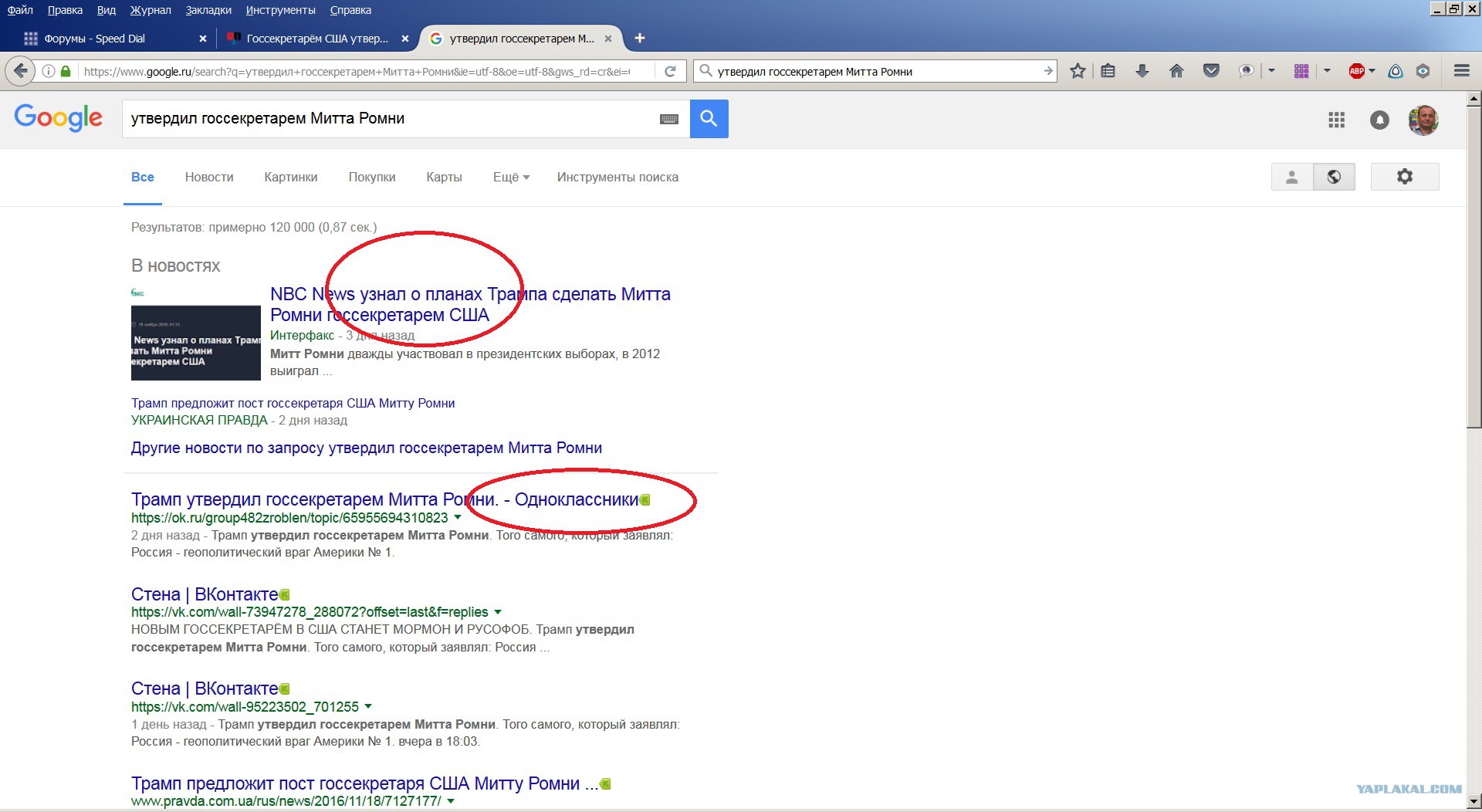The image size is (1482, 812).
Task: Click the blue Google search button
Action: (709, 119)
